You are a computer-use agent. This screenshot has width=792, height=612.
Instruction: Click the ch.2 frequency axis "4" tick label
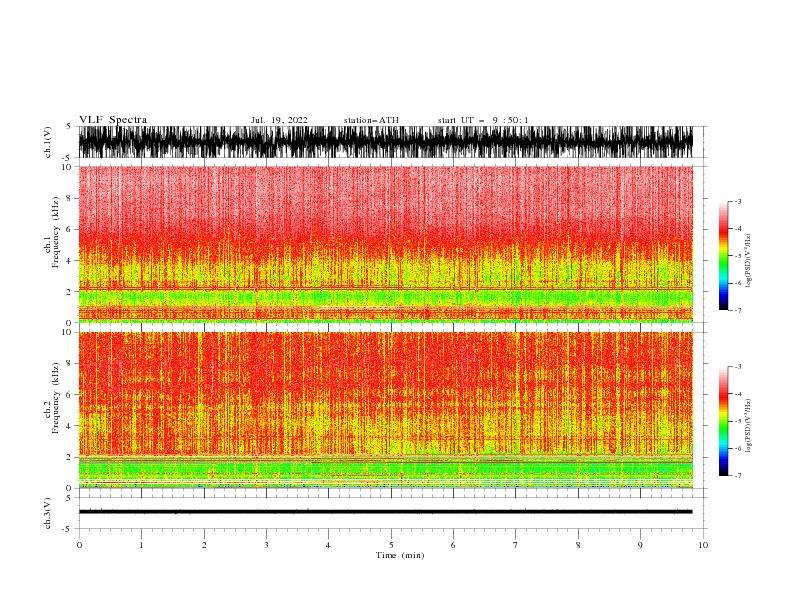[69, 426]
